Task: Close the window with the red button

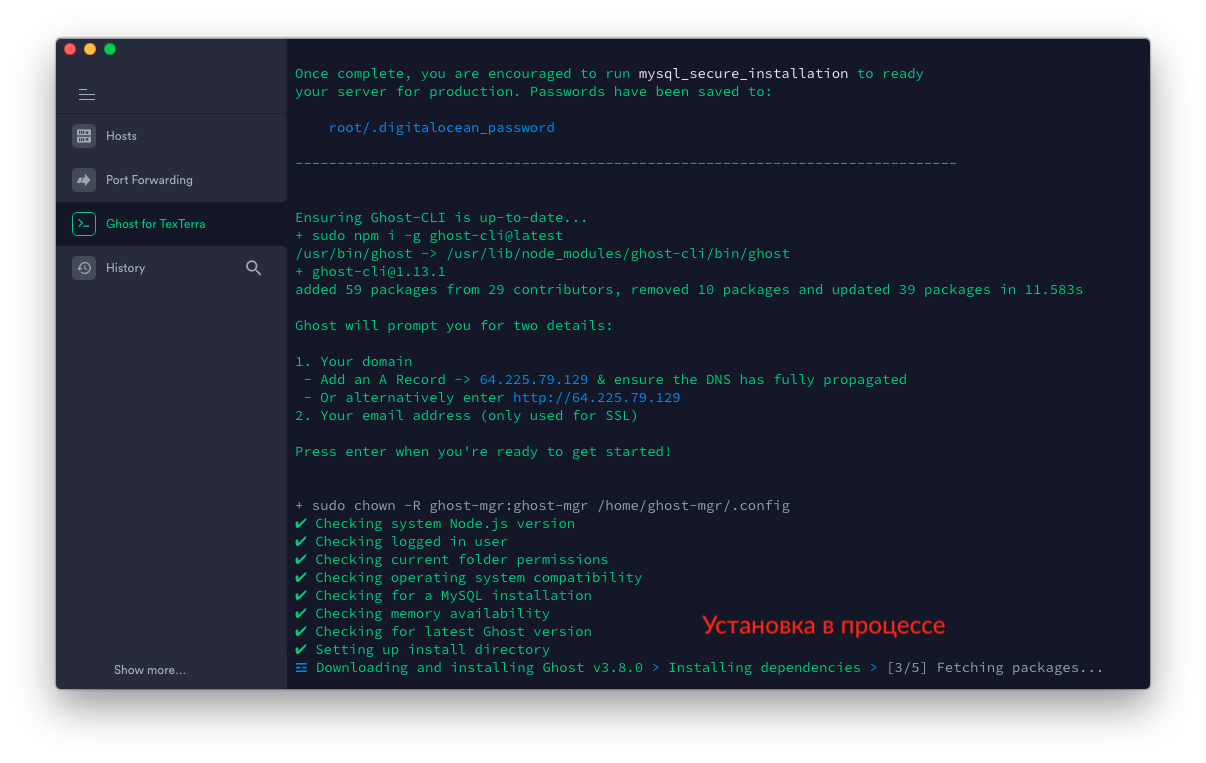Action: pos(70,49)
